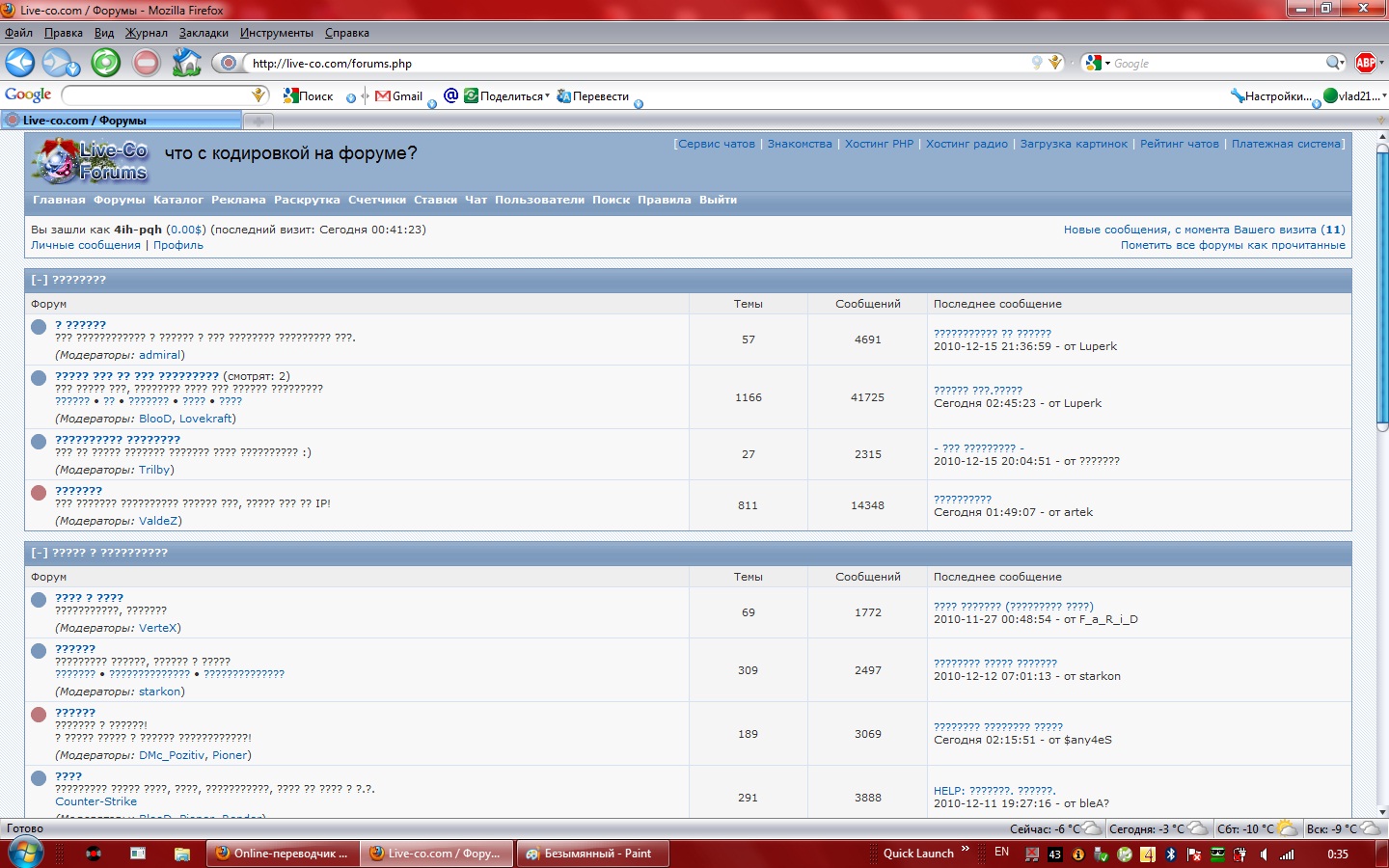Open the Поделиться share dropdown
This screenshot has height=868, width=1389.
(x=507, y=95)
